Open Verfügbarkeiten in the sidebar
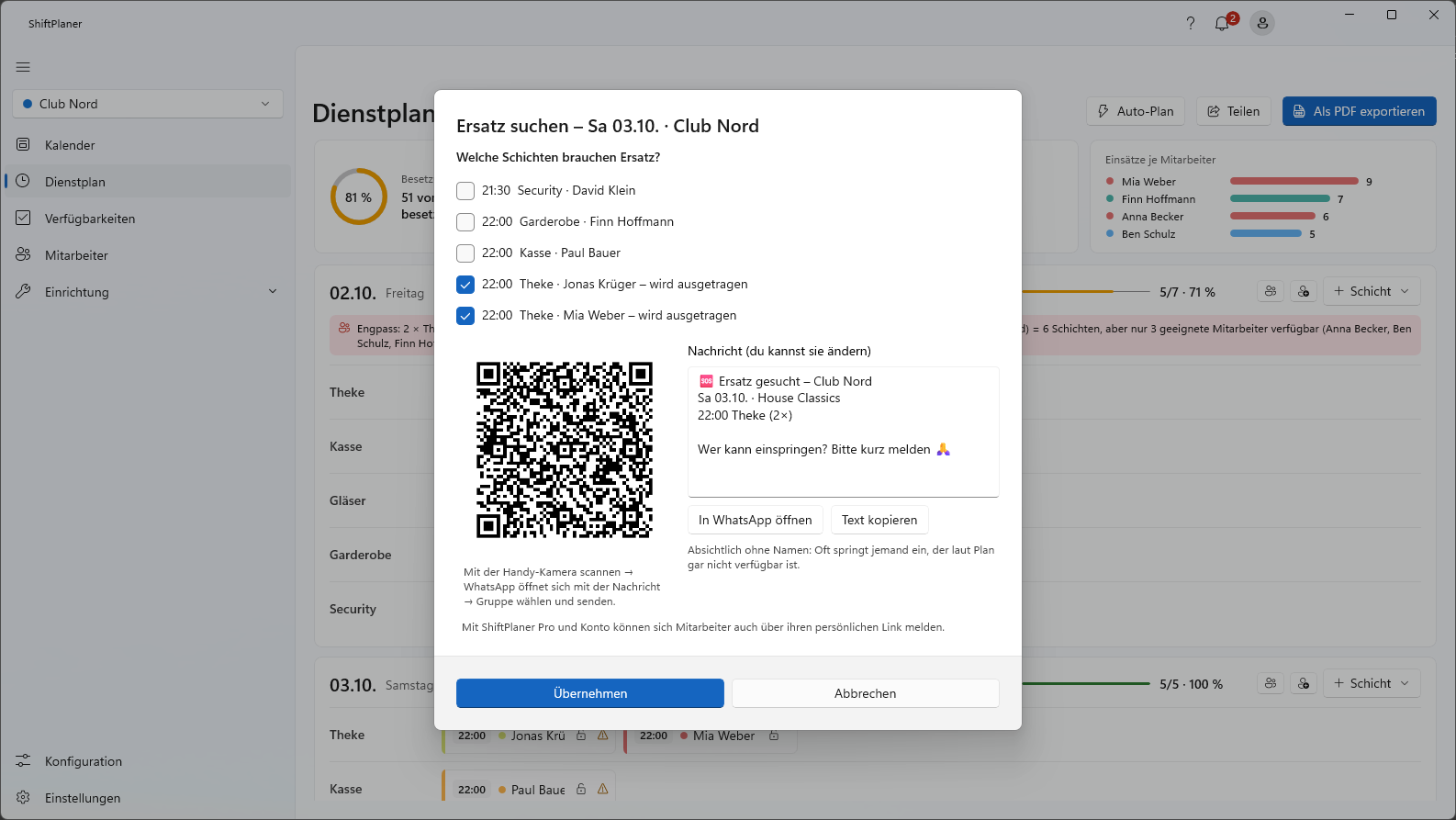This screenshot has width=1456, height=820. coord(148,219)
